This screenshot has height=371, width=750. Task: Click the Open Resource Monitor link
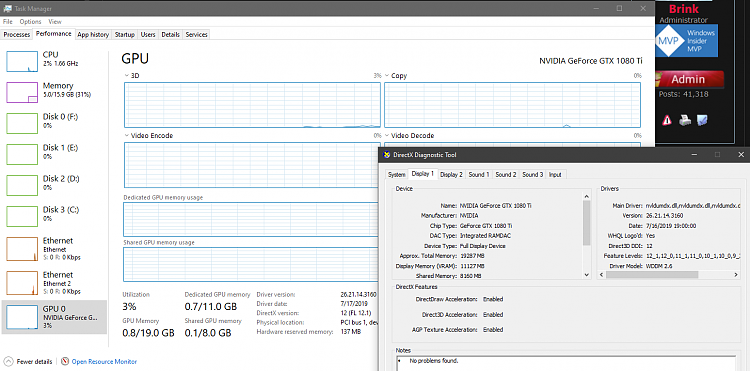(104, 361)
